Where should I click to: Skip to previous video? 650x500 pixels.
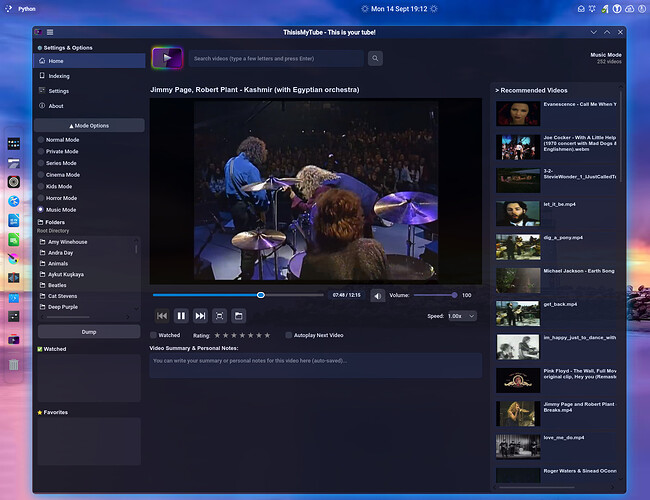click(162, 316)
